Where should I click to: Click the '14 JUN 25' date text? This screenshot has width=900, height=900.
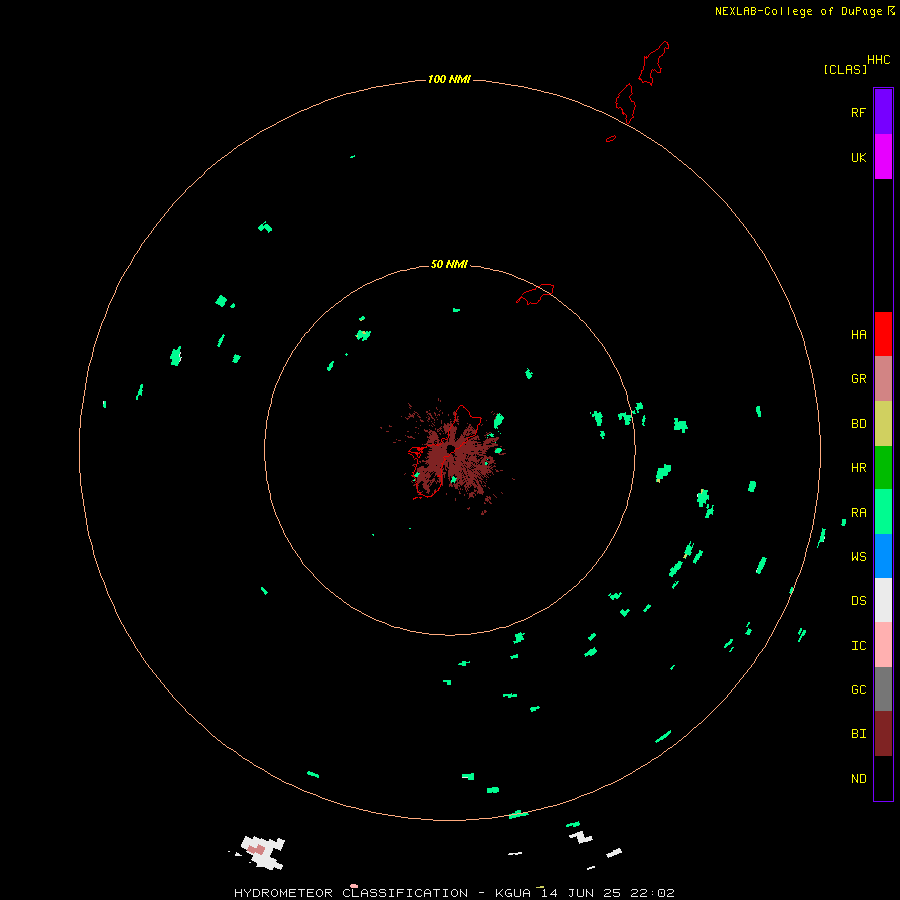click(x=581, y=893)
